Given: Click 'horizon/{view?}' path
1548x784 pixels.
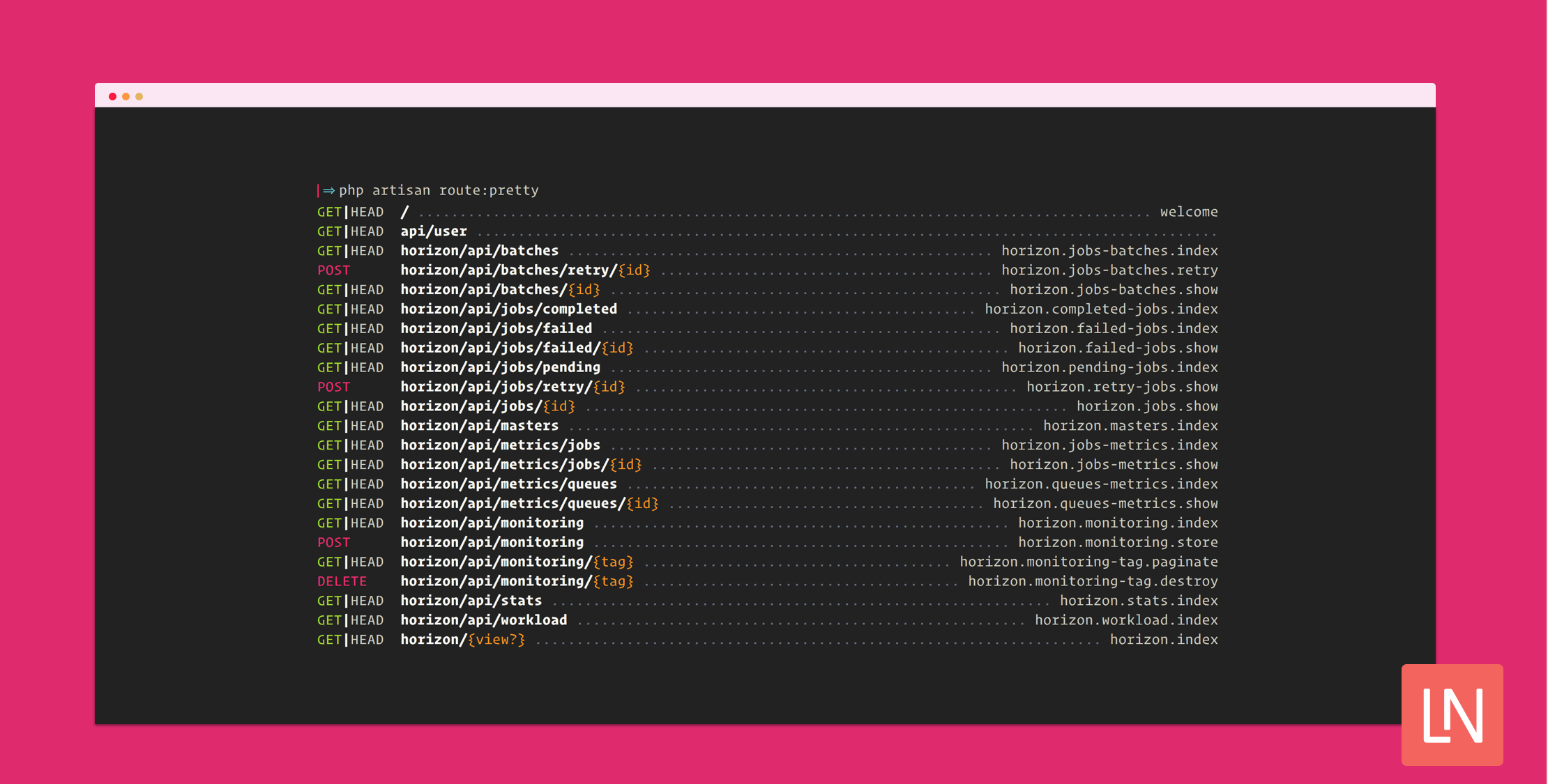Looking at the screenshot, I should point(463,640).
